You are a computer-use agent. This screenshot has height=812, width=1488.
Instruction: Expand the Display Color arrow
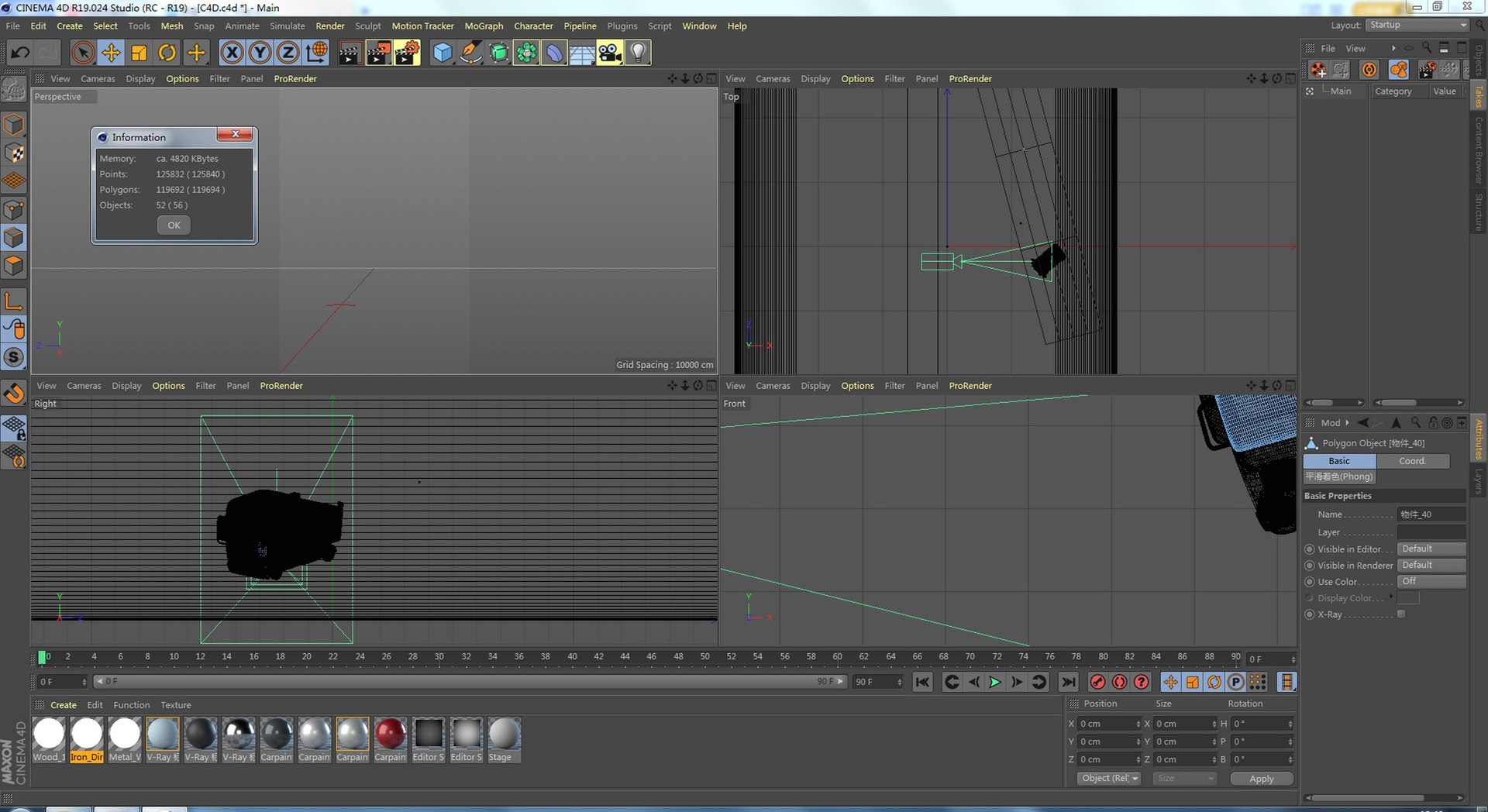(x=1391, y=597)
